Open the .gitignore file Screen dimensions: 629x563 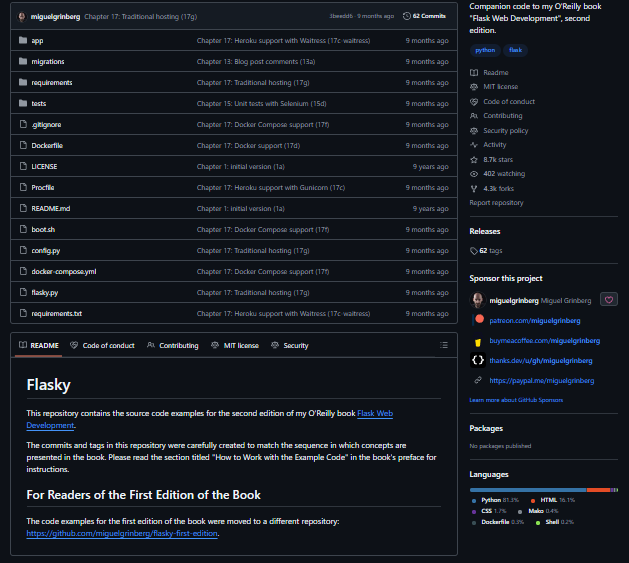pyautogui.click(x=46, y=124)
